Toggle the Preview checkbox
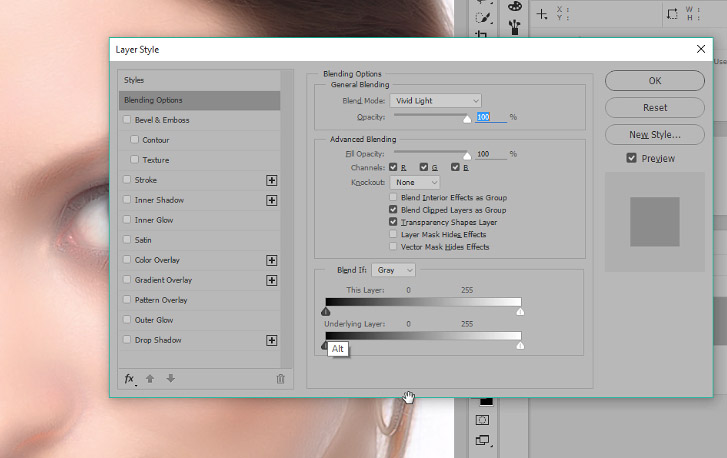Image resolution: width=727 pixels, height=458 pixels. (631, 158)
